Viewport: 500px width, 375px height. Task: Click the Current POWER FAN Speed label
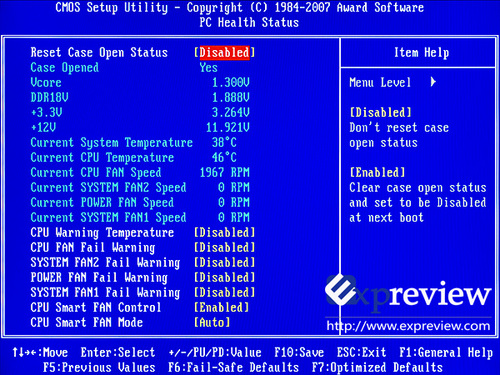tap(102, 203)
